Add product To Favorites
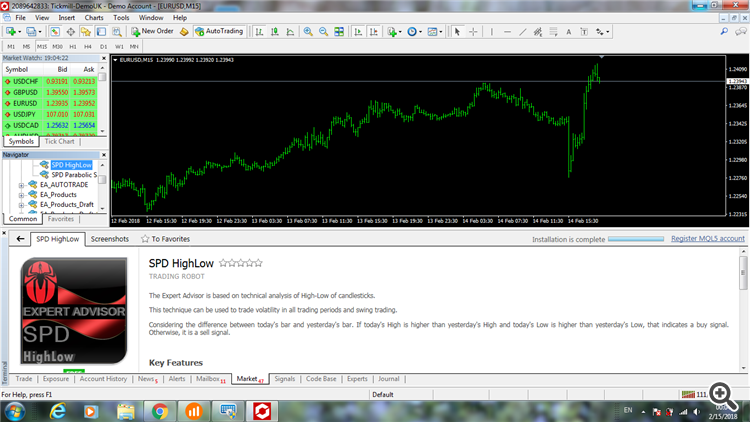The image size is (750, 422). pyautogui.click(x=165, y=239)
